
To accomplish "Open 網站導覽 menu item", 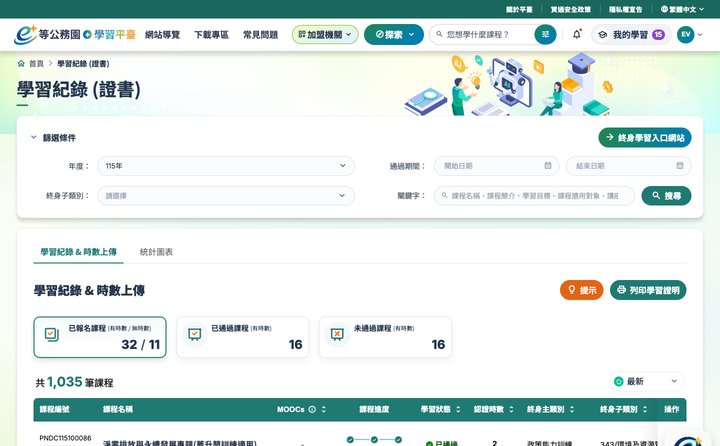I will click(163, 35).
